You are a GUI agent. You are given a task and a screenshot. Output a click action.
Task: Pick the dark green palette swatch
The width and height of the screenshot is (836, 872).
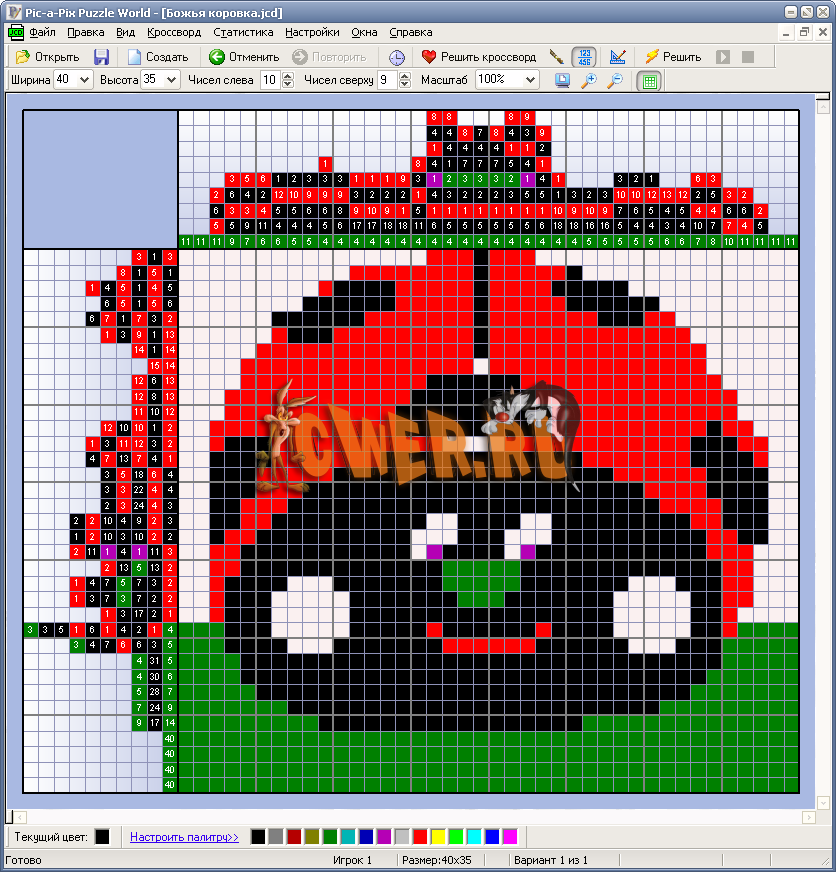click(x=330, y=837)
